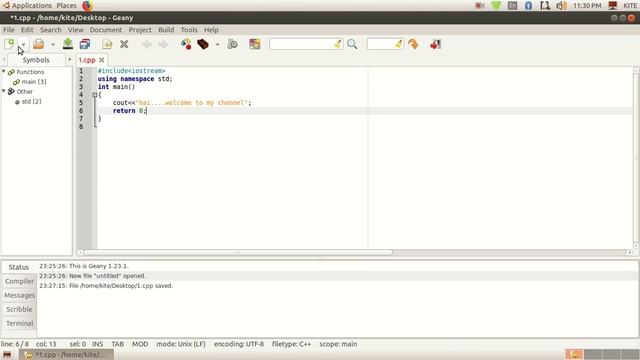Select main [3] in symbols tree

pyautogui.click(x=34, y=82)
